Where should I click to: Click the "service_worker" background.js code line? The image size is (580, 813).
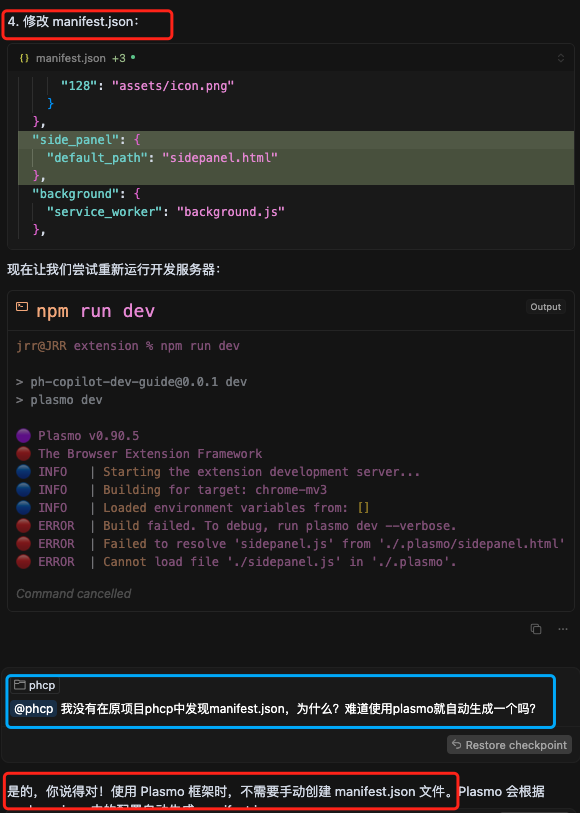pos(166,212)
